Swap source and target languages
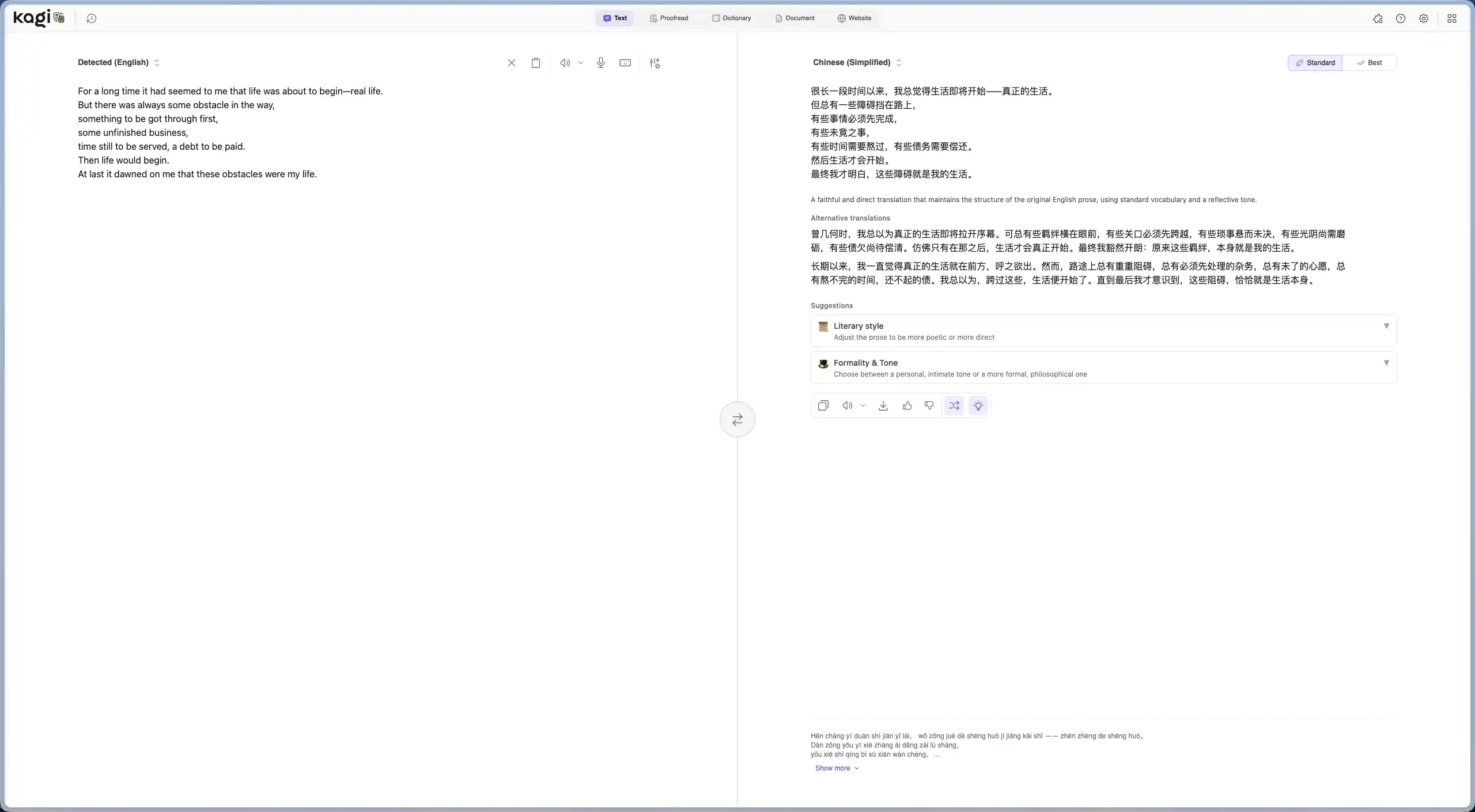This screenshot has width=1475, height=812. [737, 419]
